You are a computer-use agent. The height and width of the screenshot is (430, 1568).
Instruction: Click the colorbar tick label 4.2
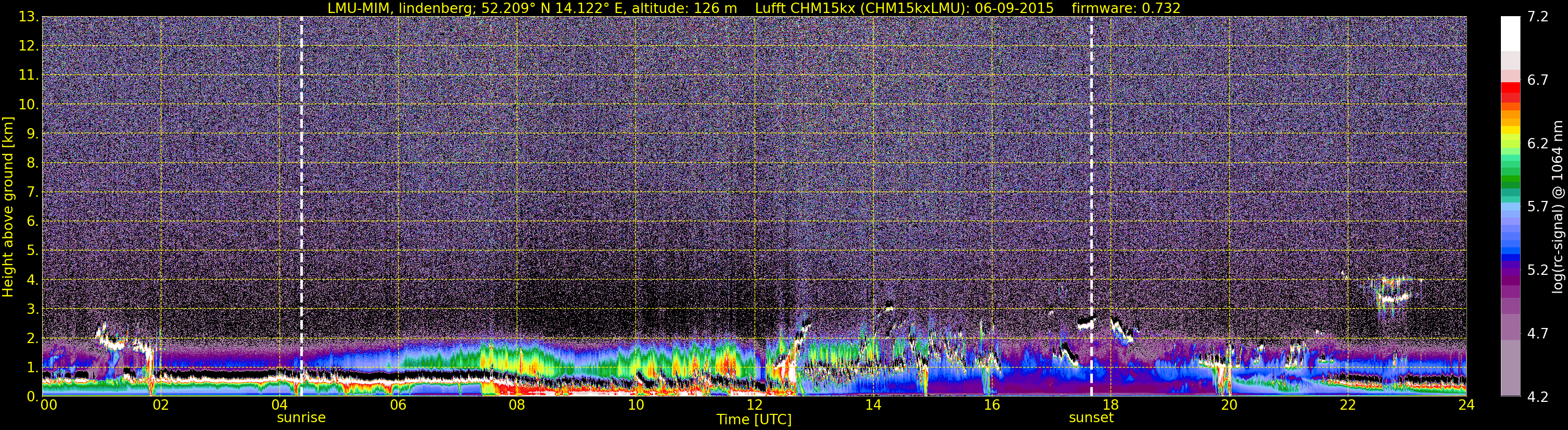click(x=1538, y=397)
